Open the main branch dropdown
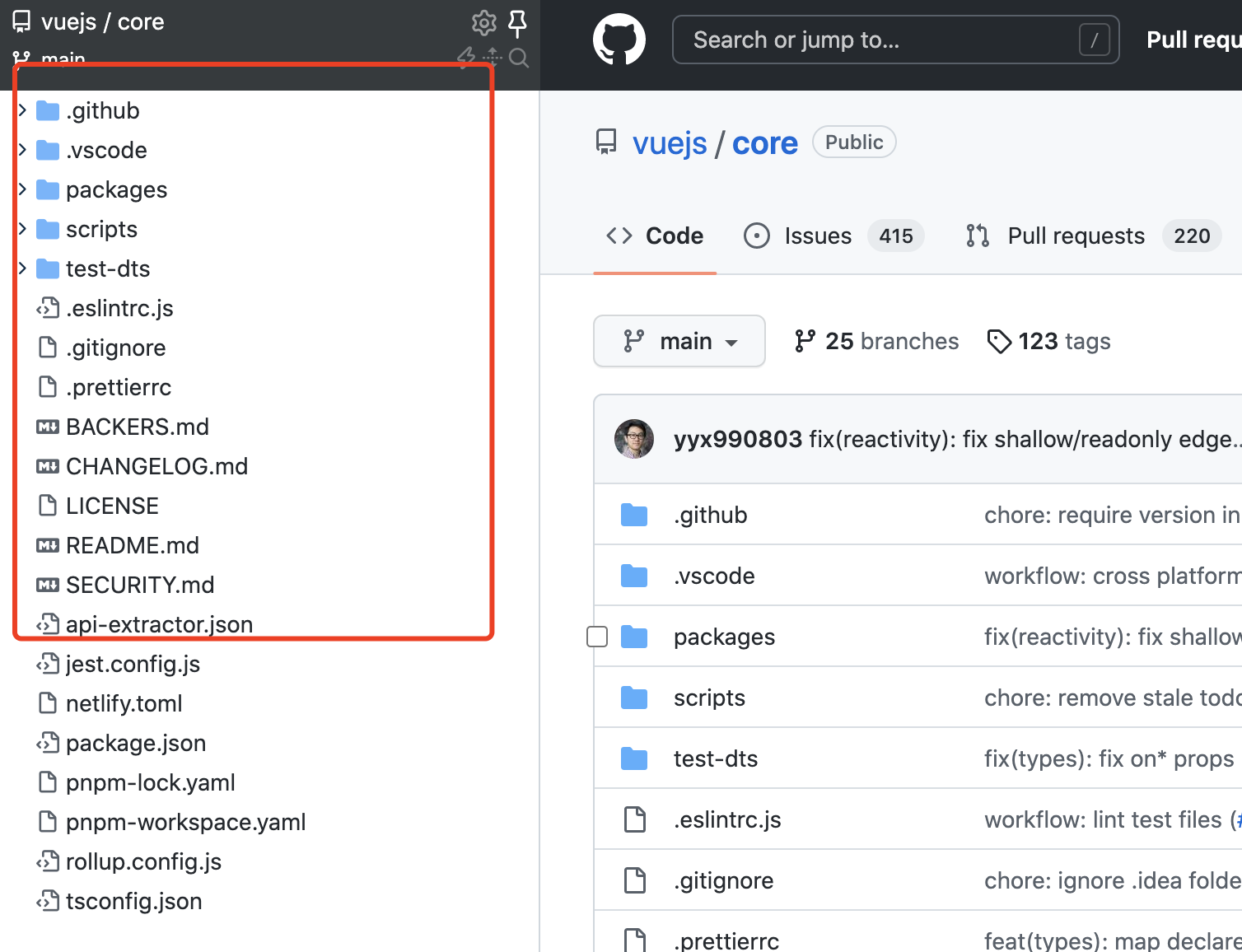The width and height of the screenshot is (1242, 952). coord(679,341)
